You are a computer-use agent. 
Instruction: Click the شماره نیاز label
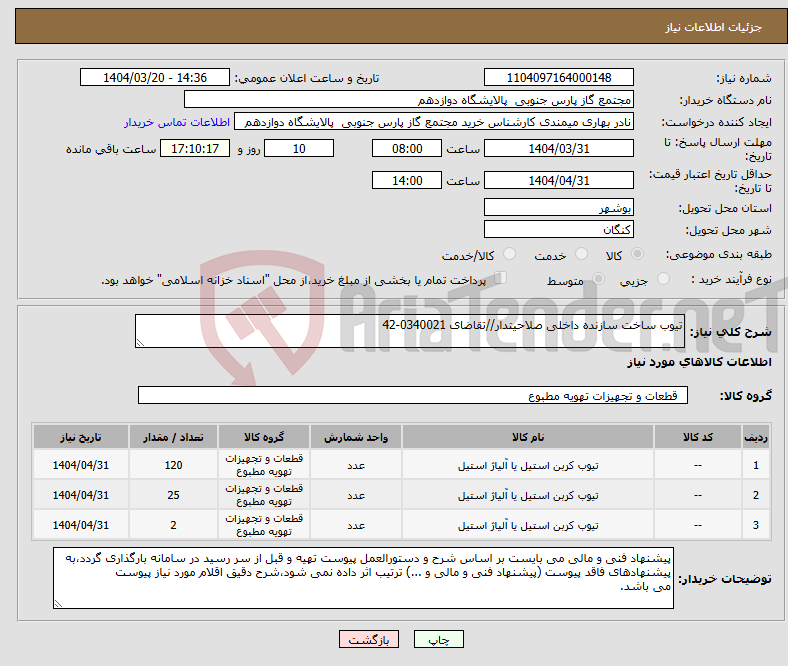tap(744, 78)
